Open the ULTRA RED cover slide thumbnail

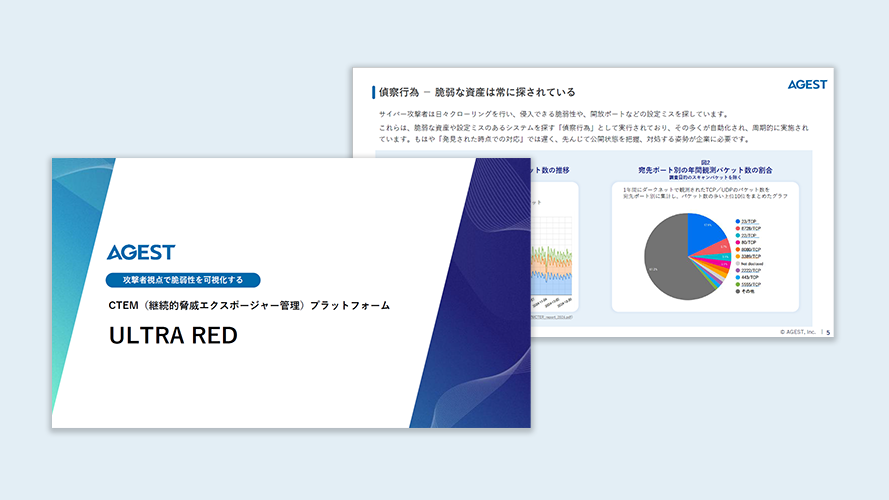tap(291, 293)
